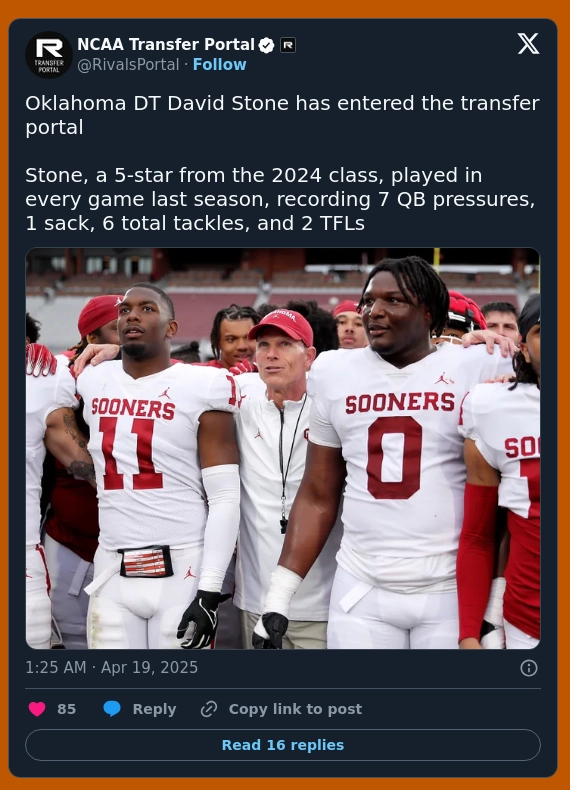The width and height of the screenshot is (570, 790).
Task: Click the 1:25 AM Apr 19, 2025 timestamp
Action: click(111, 668)
